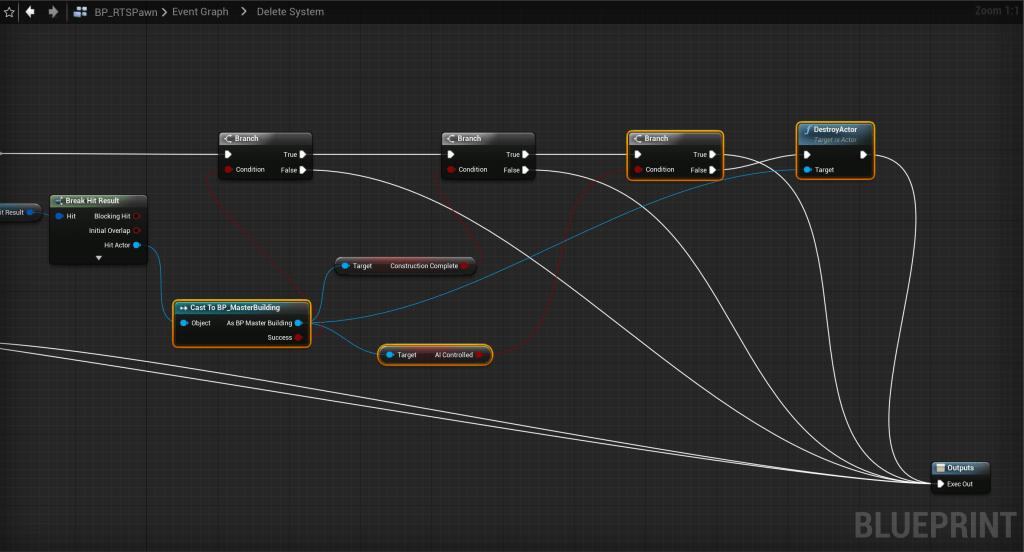Click the Outputs node icon
Viewport: 1024px width, 552px height.
point(940,468)
